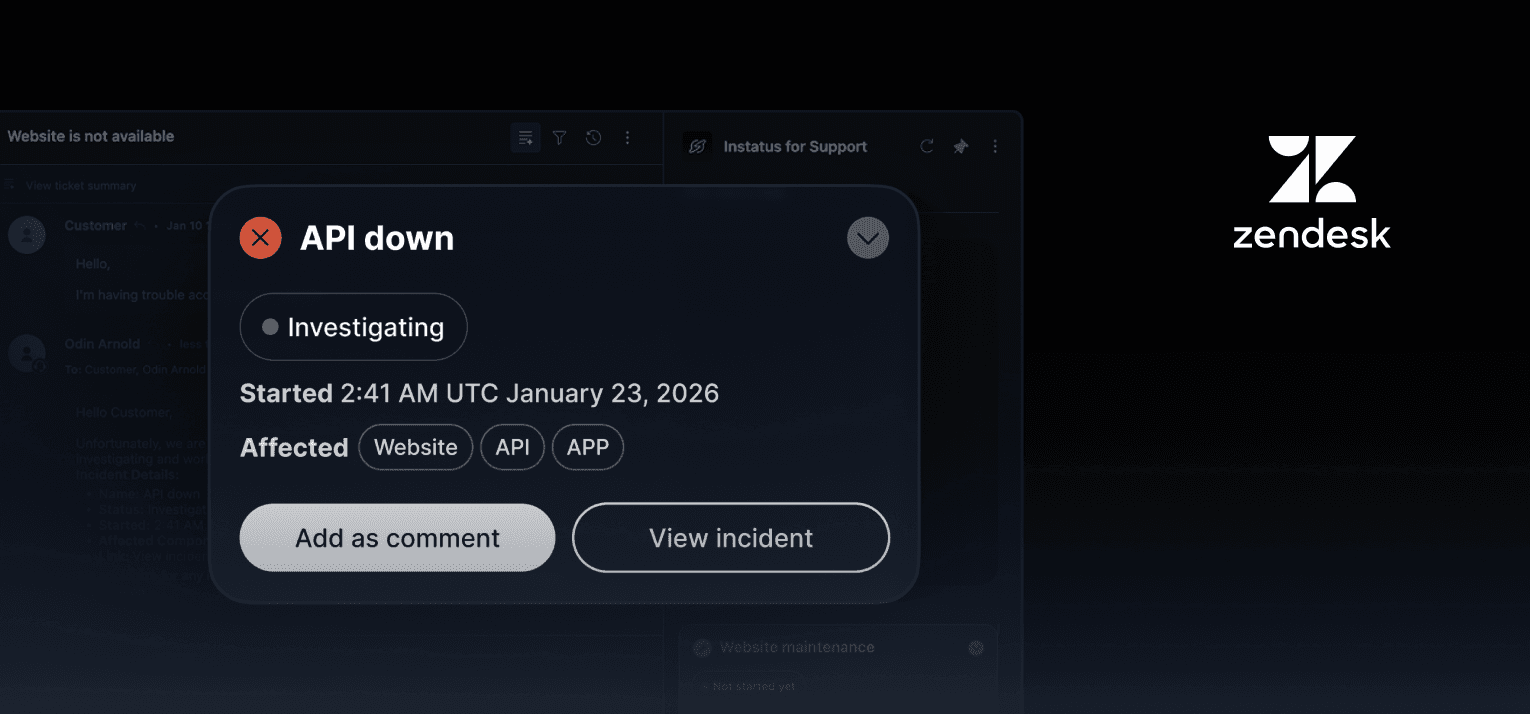Collapse the API down incident card chevron
The width and height of the screenshot is (1530, 714).
pyautogui.click(x=868, y=238)
